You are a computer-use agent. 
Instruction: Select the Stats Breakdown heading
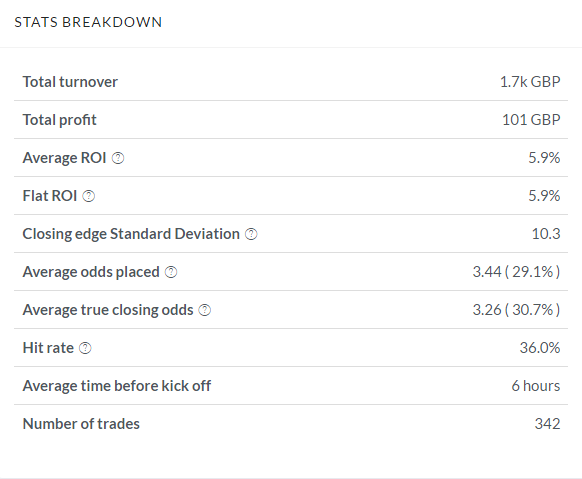pyautogui.click(x=88, y=22)
